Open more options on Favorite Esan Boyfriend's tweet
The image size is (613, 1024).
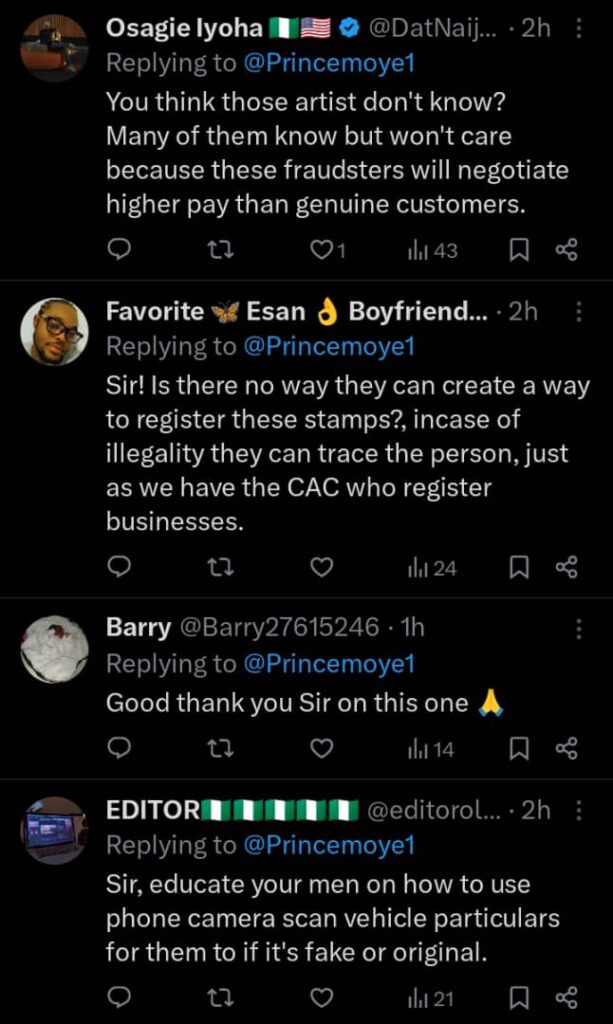578,312
